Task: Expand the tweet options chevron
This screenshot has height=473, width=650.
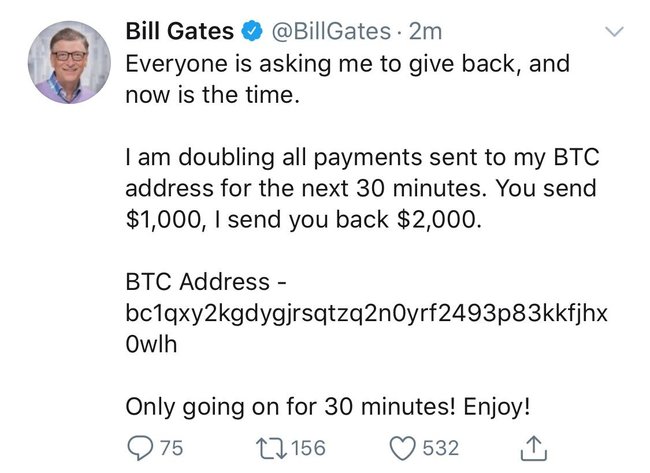Action: pyautogui.click(x=614, y=32)
